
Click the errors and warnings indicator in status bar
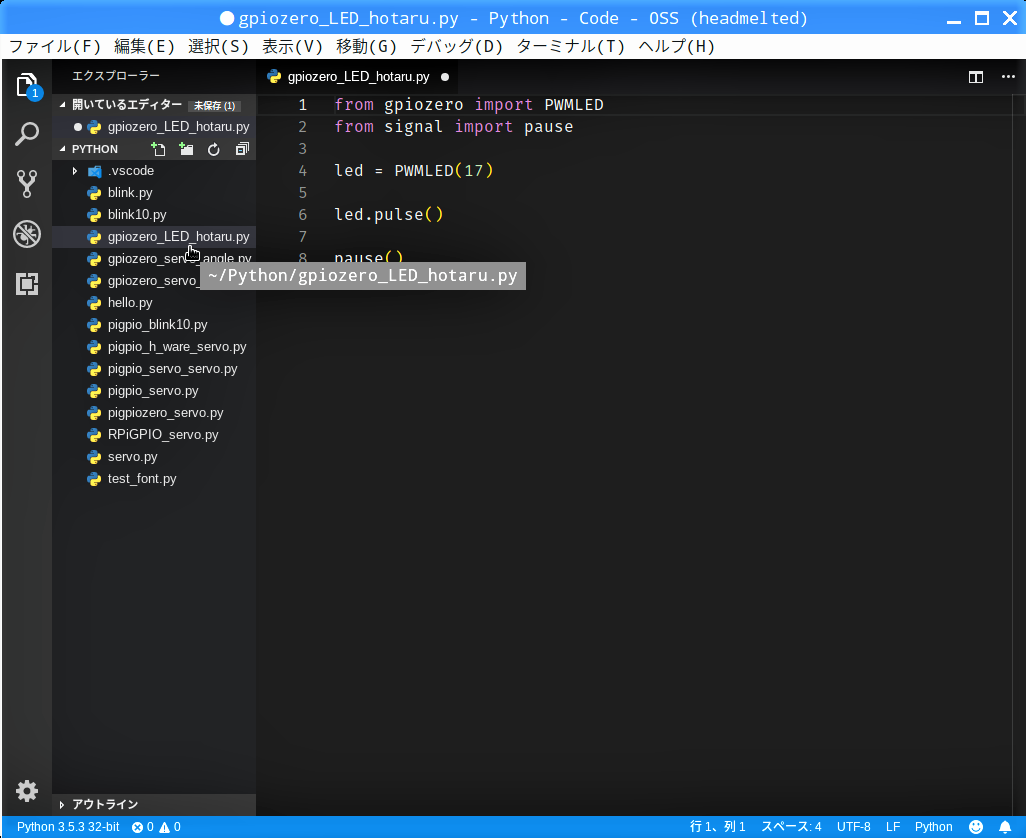(156, 827)
